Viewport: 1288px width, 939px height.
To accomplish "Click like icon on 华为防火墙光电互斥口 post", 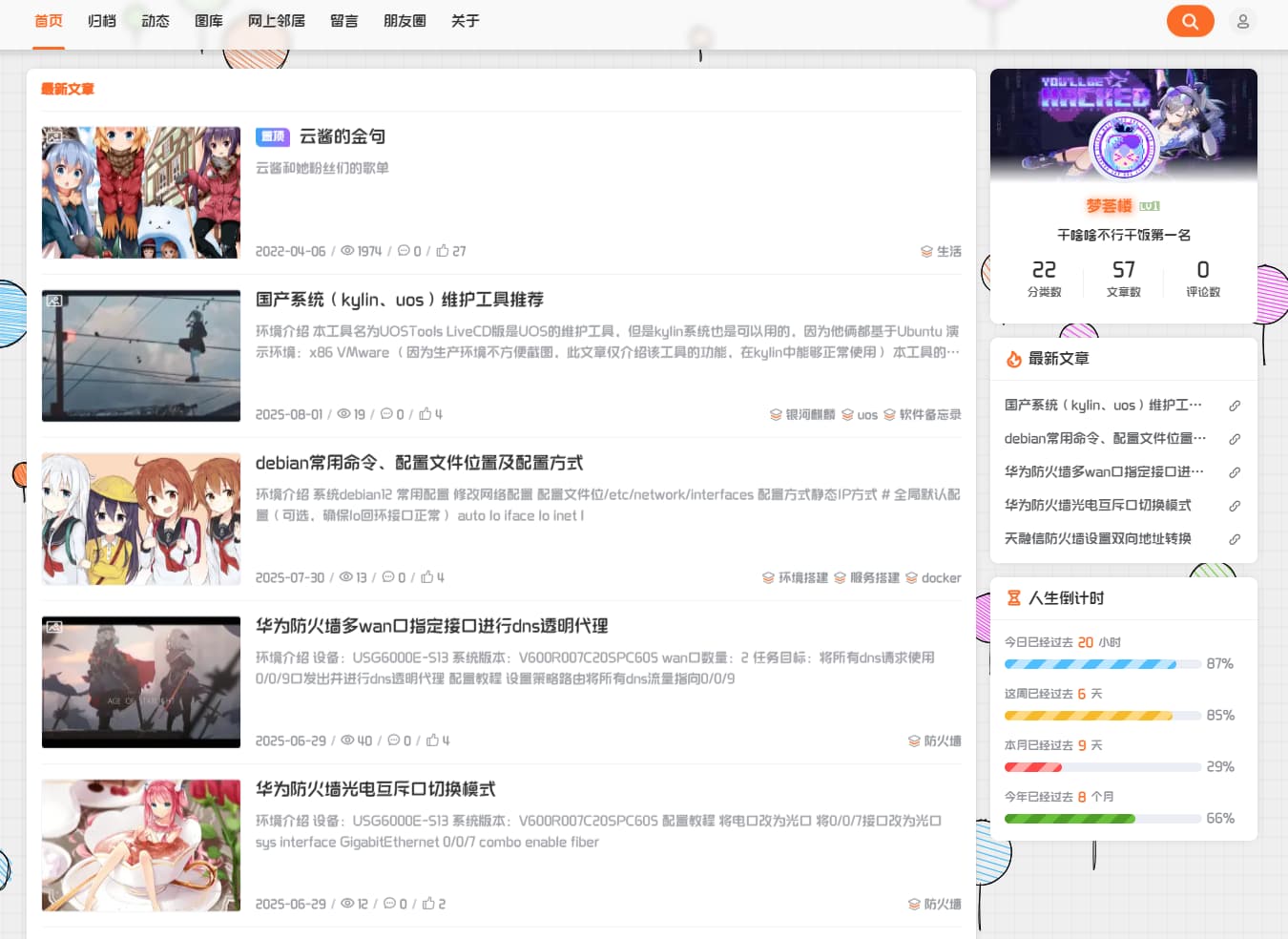I will click(428, 904).
